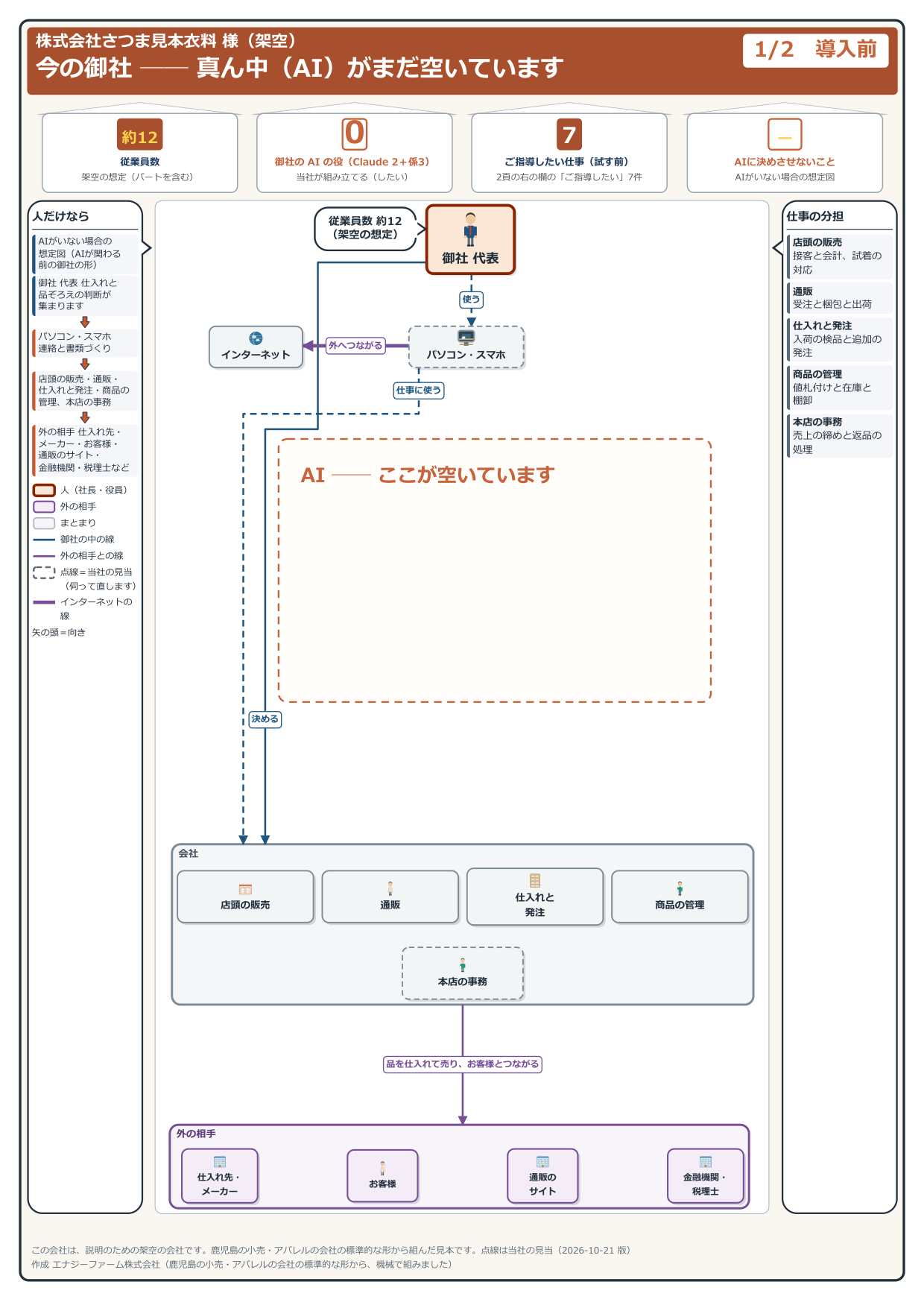Click 外の相手 仕入れ先・メーカー block in left panel
924x1308 pixels.
85,450
